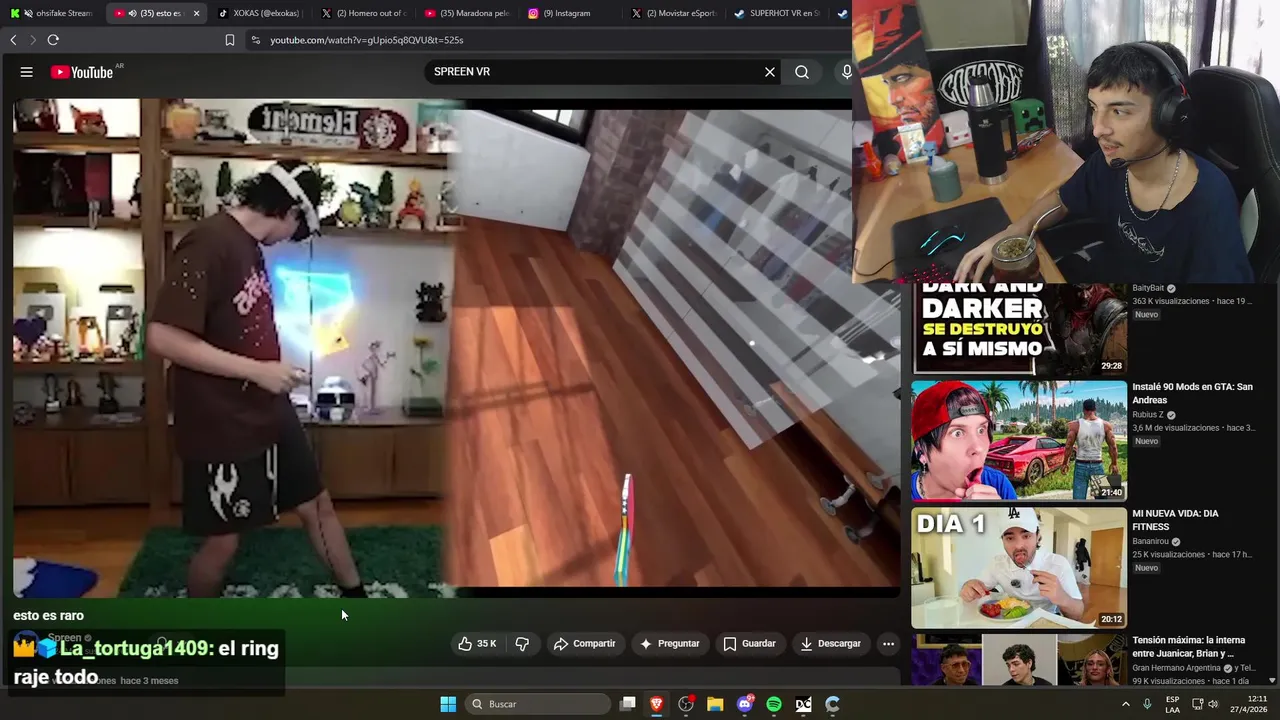Click the Preguntar button
The width and height of the screenshot is (1280, 720).
[669, 644]
